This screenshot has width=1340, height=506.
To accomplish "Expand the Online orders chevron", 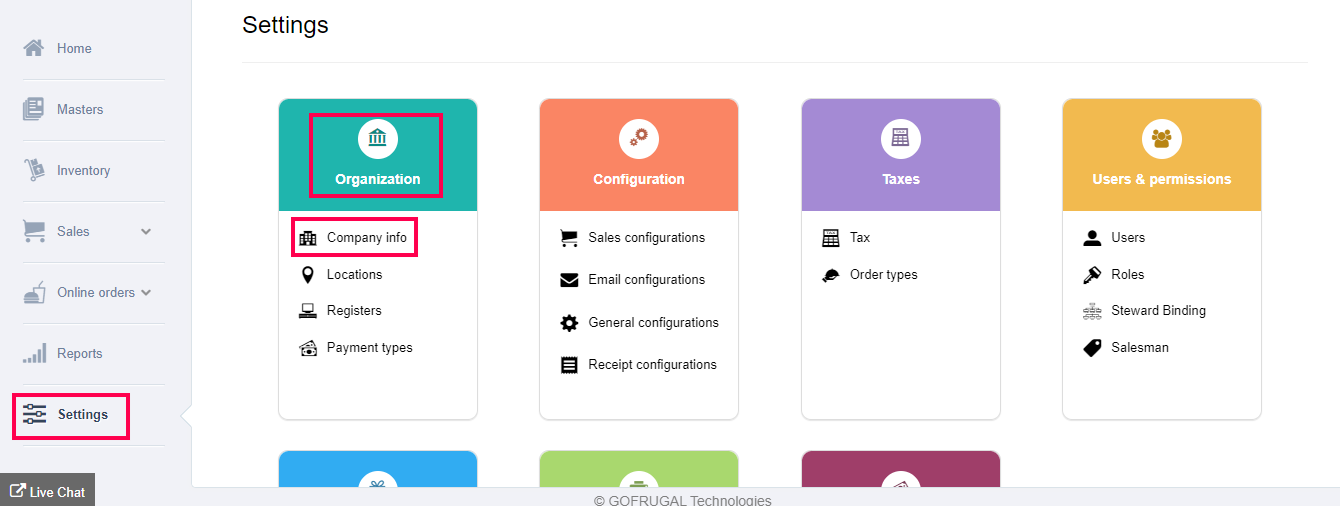I will [x=146, y=293].
